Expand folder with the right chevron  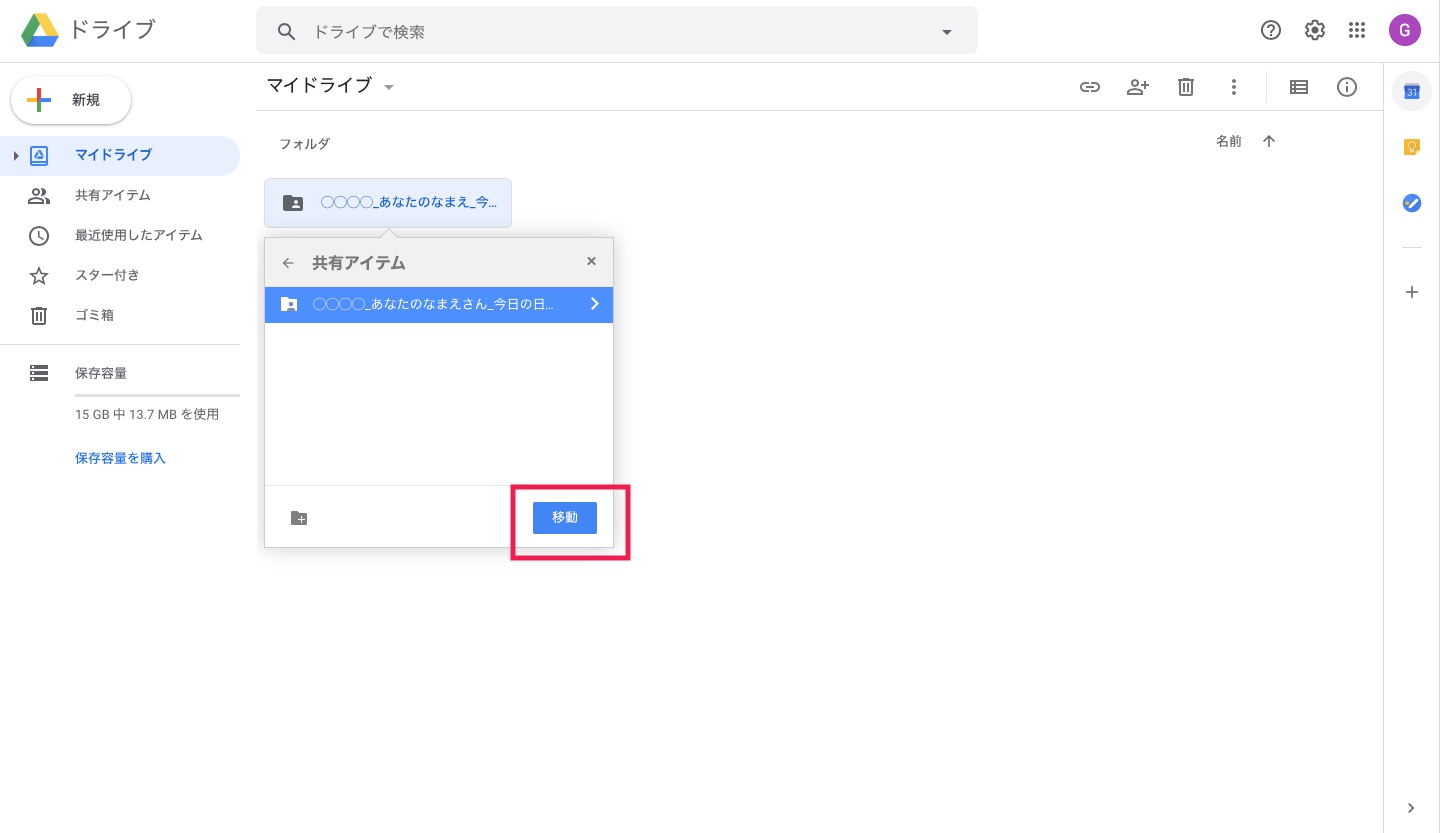point(595,304)
